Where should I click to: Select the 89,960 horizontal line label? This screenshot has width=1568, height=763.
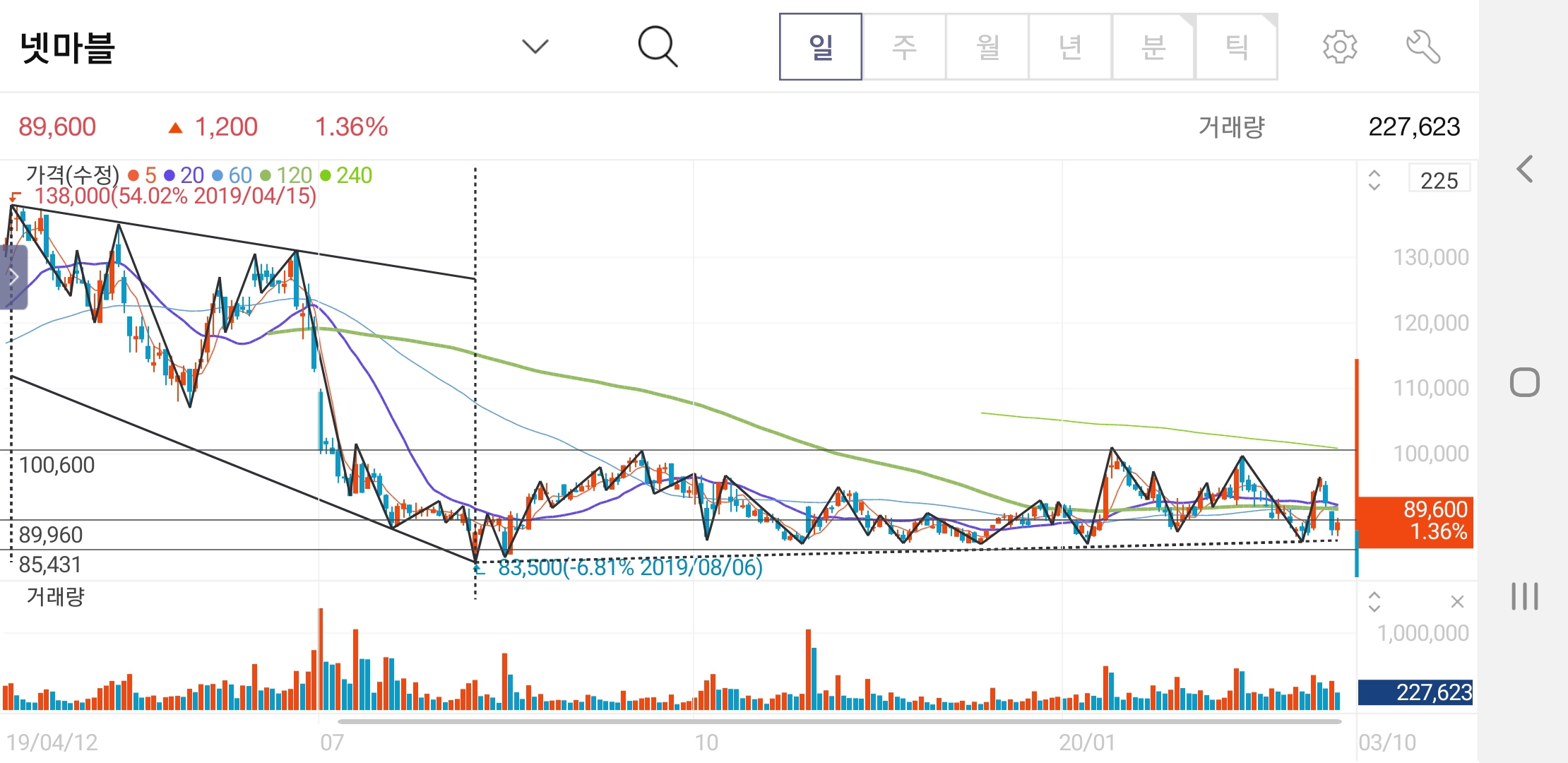click(51, 535)
